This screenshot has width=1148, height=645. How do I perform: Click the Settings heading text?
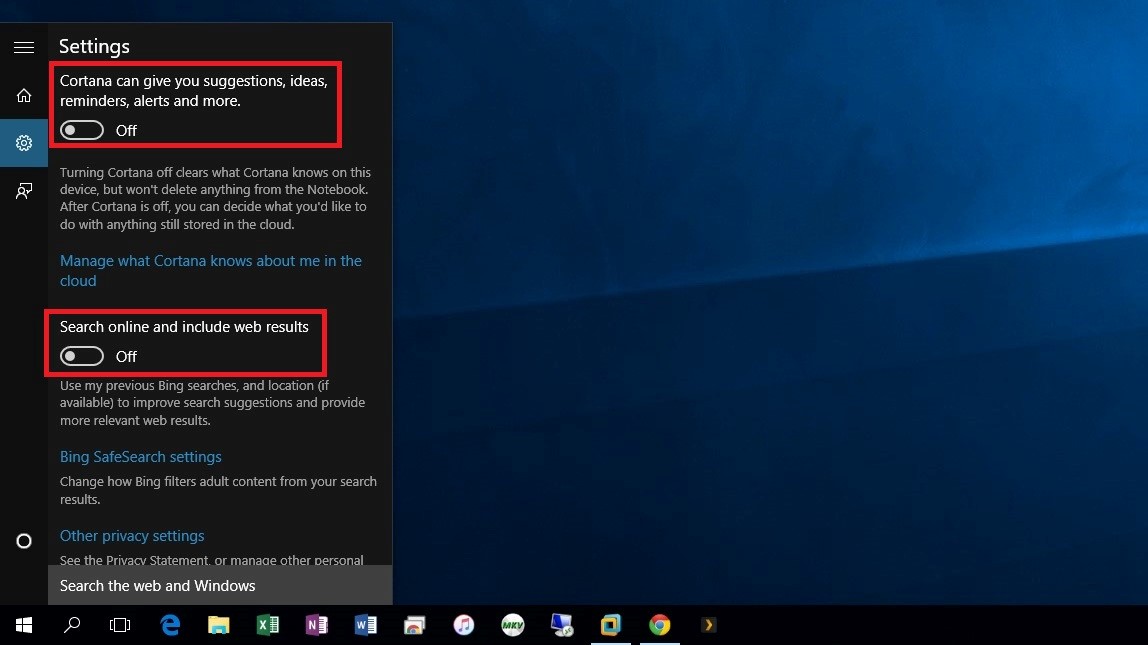[94, 46]
